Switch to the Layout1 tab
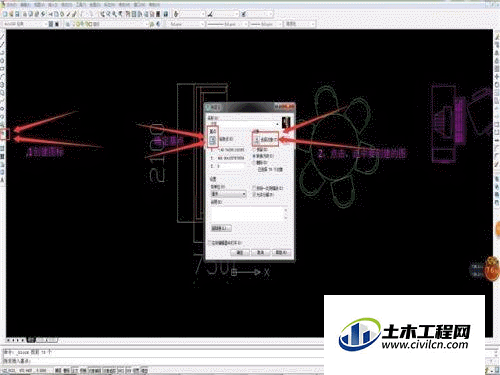Viewport: 500px width, 375px height. [x=41, y=340]
